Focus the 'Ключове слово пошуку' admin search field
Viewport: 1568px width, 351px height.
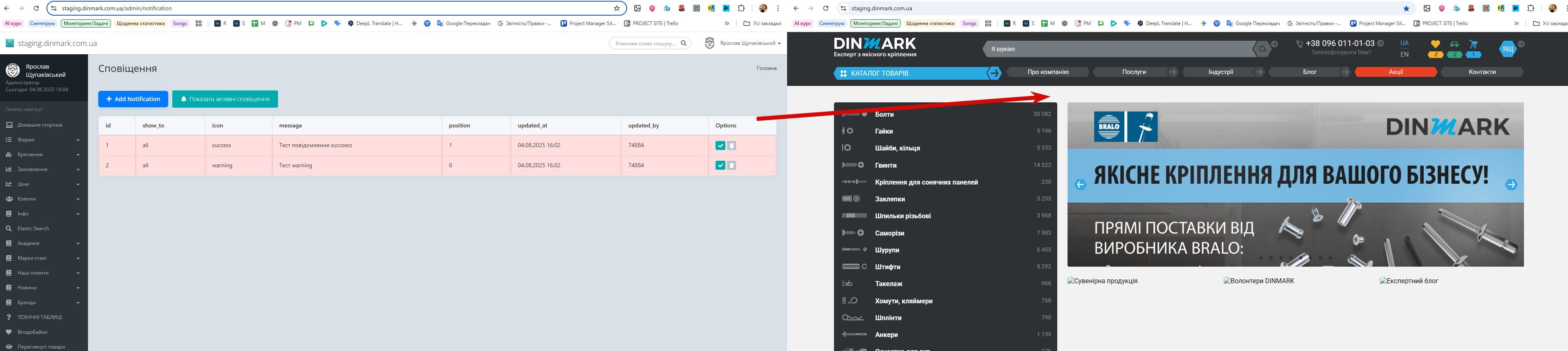pos(645,43)
